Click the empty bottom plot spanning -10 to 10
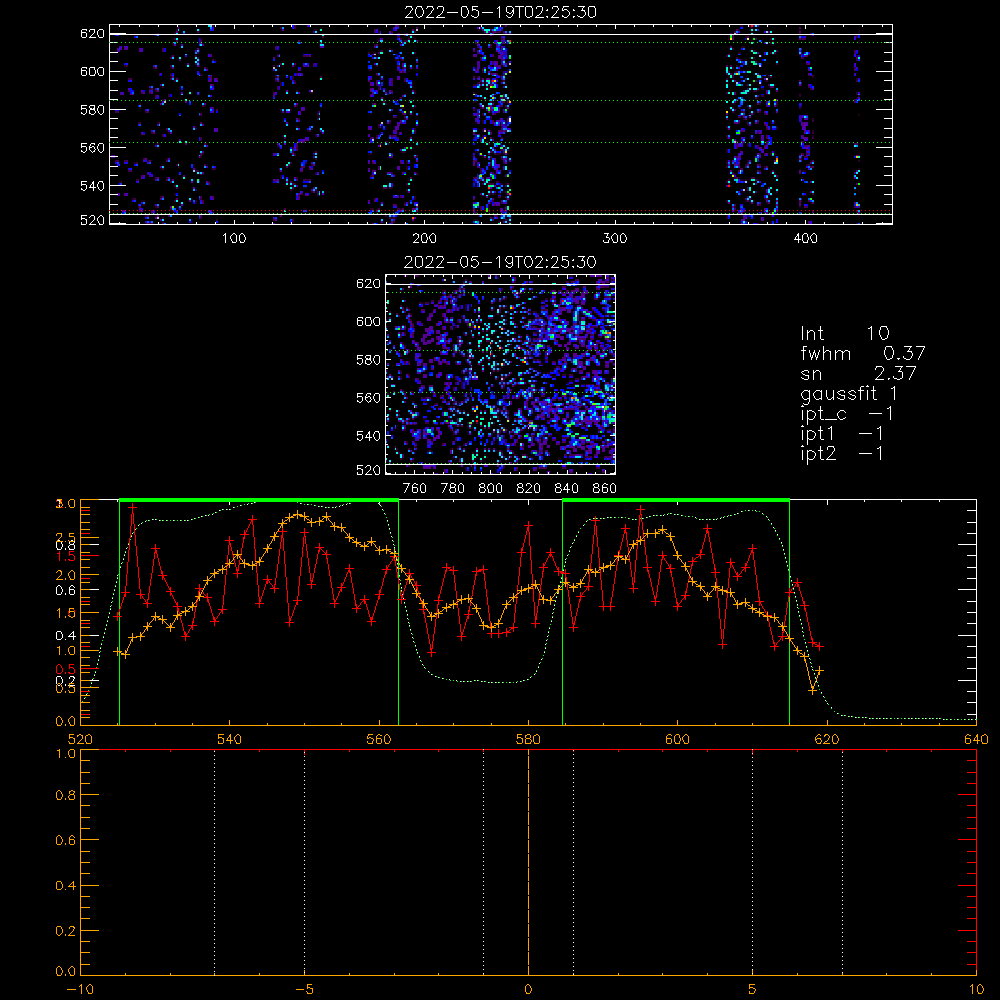This screenshot has width=1000, height=1000. coord(529,862)
